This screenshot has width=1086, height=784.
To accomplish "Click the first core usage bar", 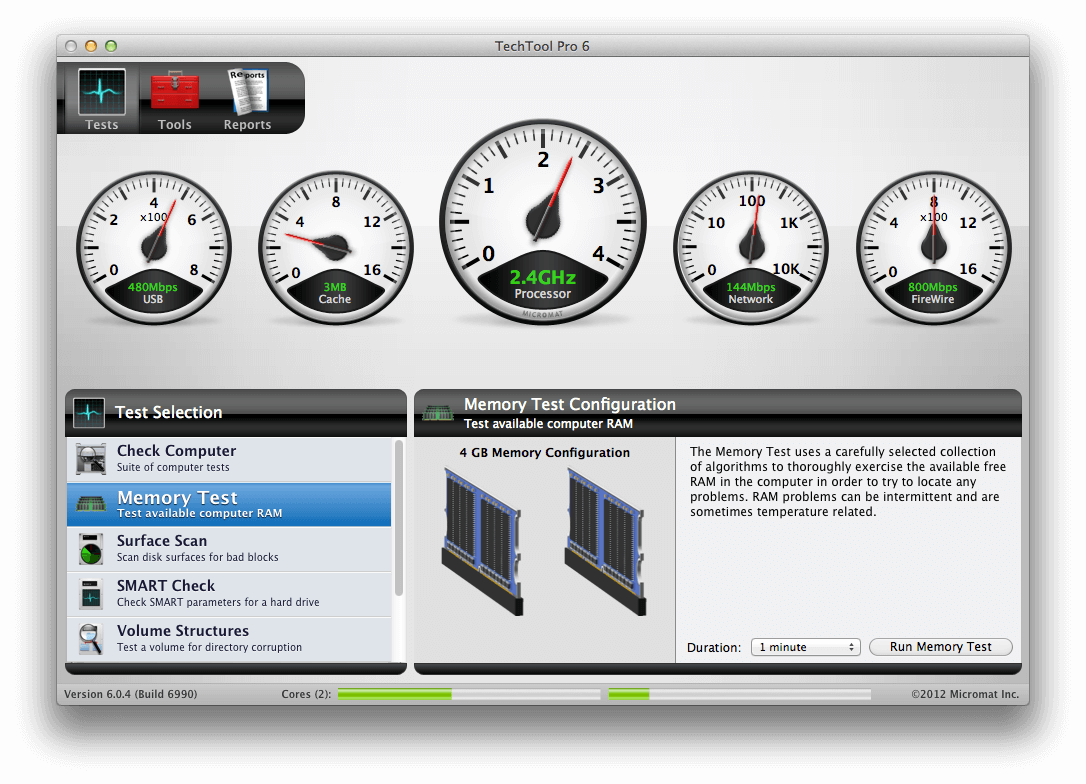I will coord(469,694).
